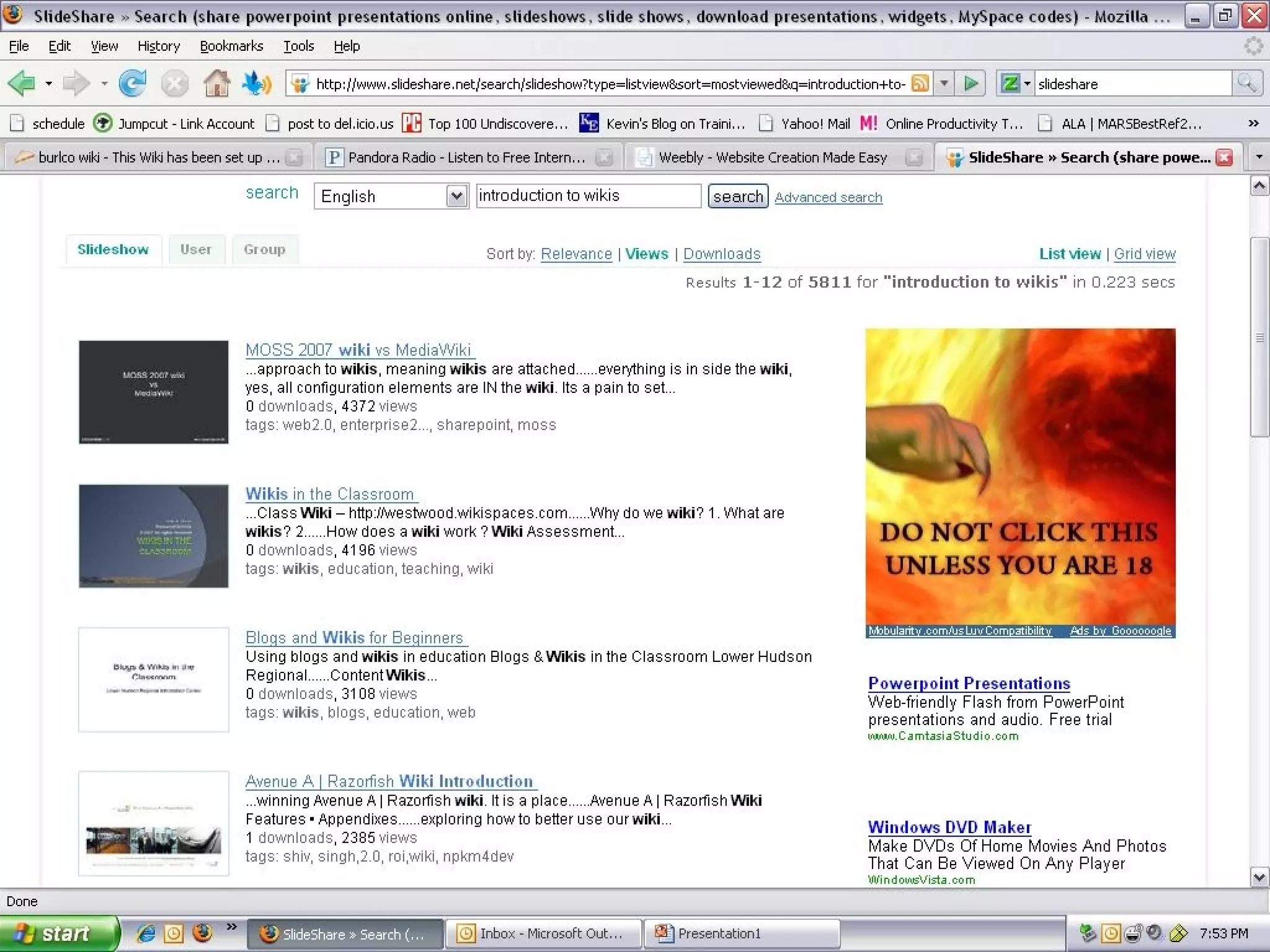Launch Internet Explorer from quick launch

[146, 933]
